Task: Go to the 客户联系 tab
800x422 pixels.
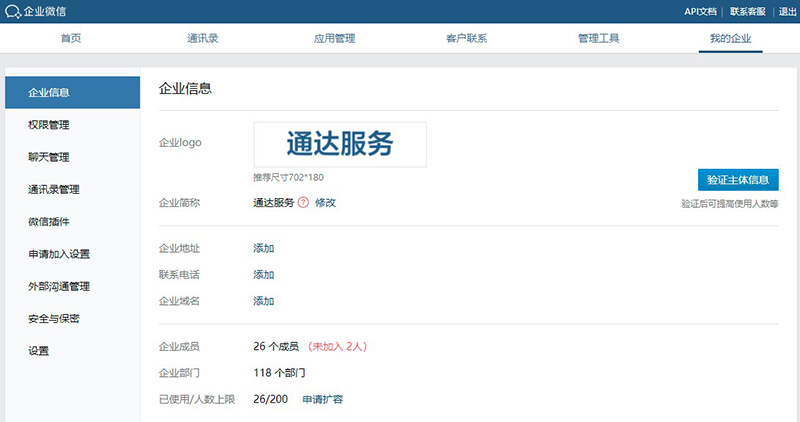Action: 466,38
